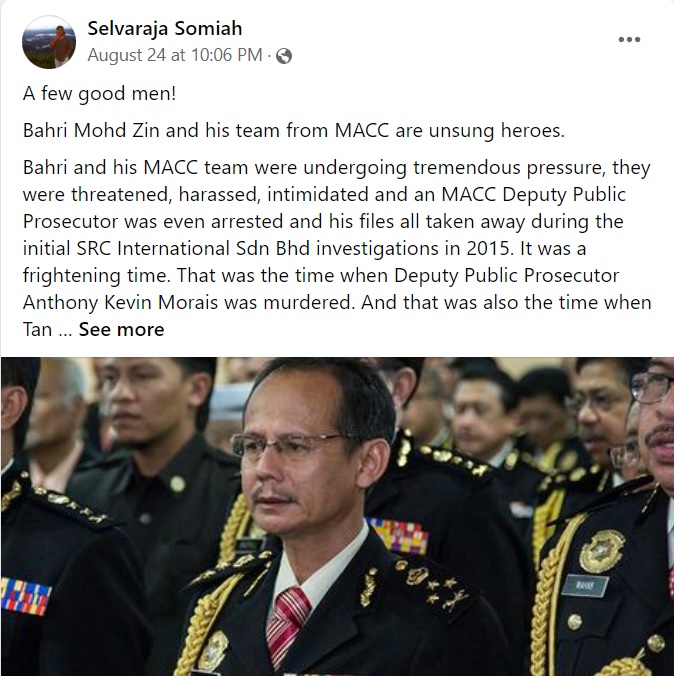Click the name tag on right officer's uniform
This screenshot has width=674, height=676.
pos(585,585)
